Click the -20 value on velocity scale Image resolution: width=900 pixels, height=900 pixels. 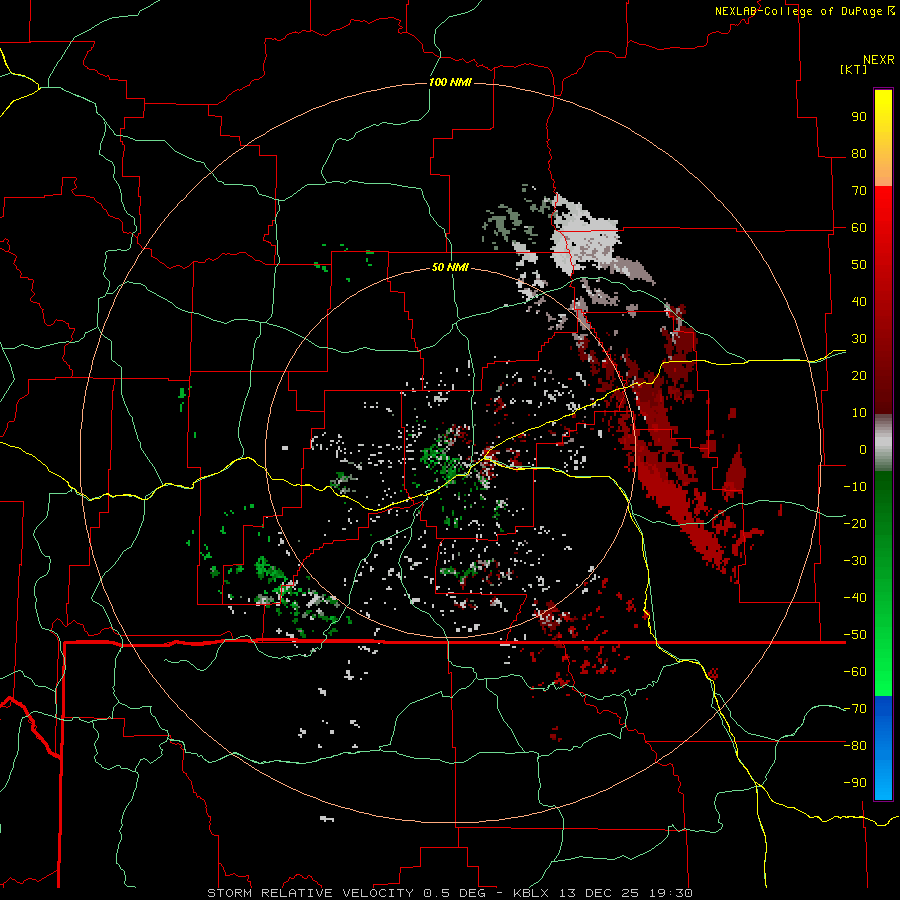point(855,523)
